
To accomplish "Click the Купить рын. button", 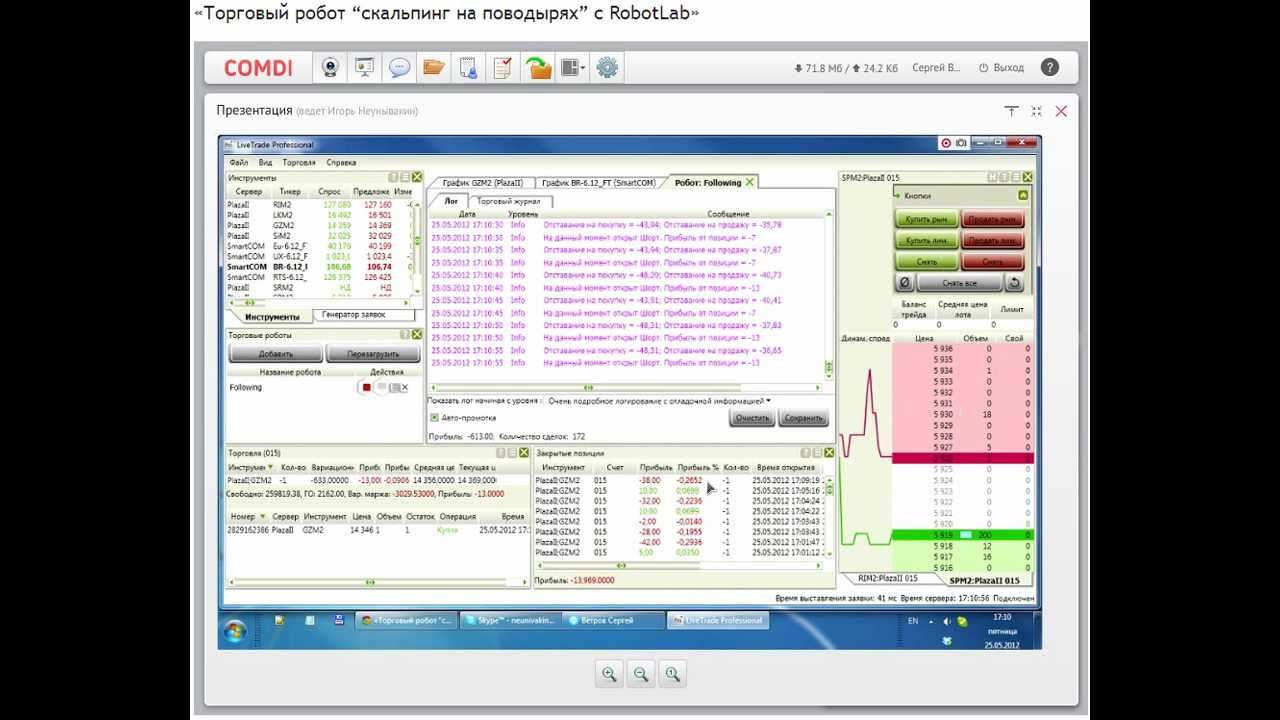I will click(926, 220).
